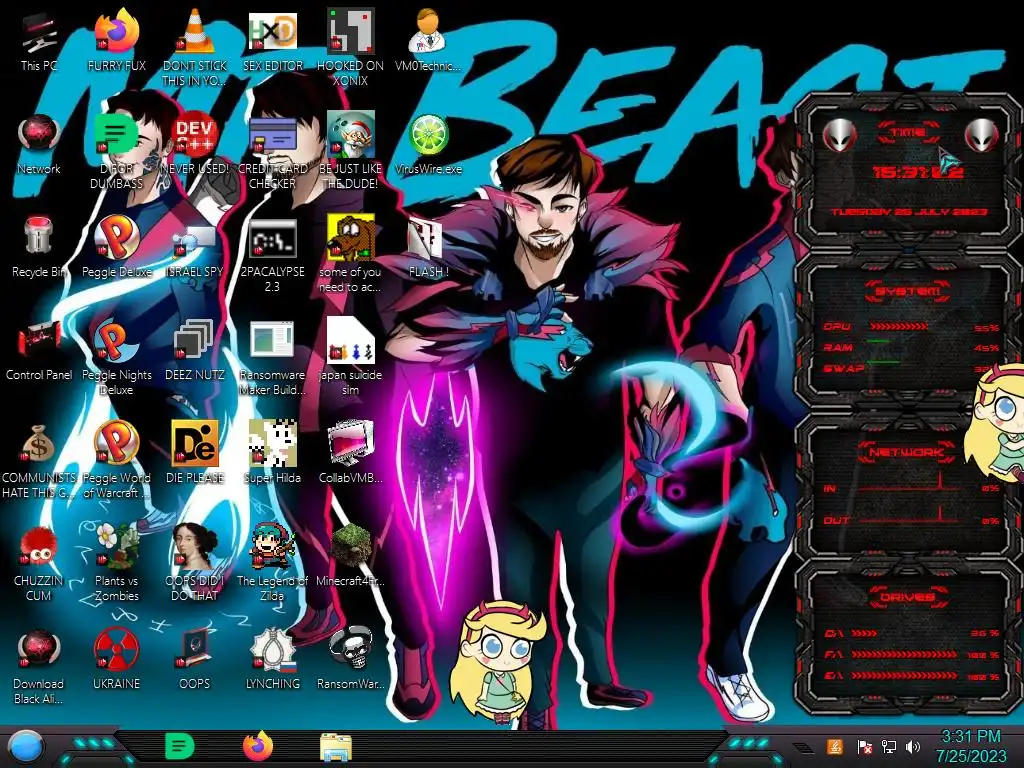
Task: Select the Network desktop icon
Action: click(39, 135)
